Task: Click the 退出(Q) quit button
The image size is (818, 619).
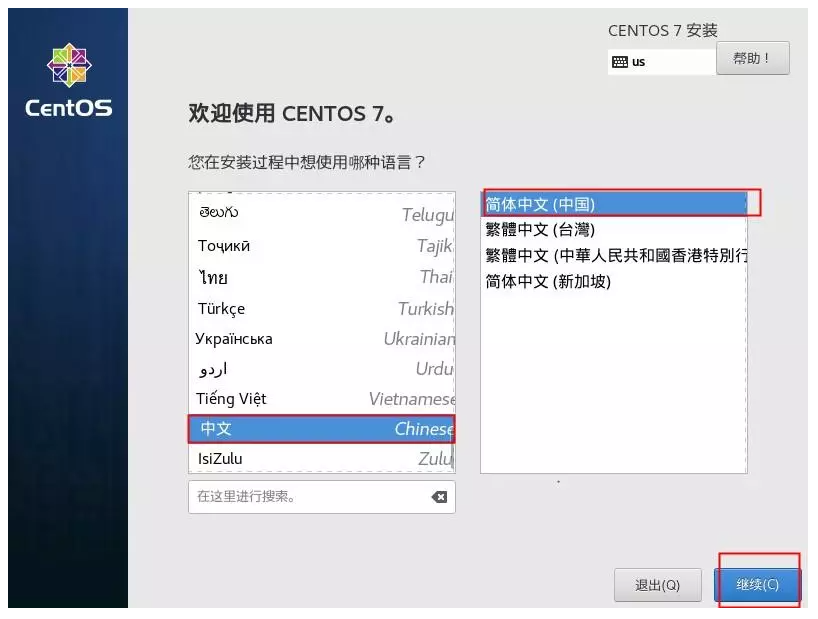Action: (659, 586)
